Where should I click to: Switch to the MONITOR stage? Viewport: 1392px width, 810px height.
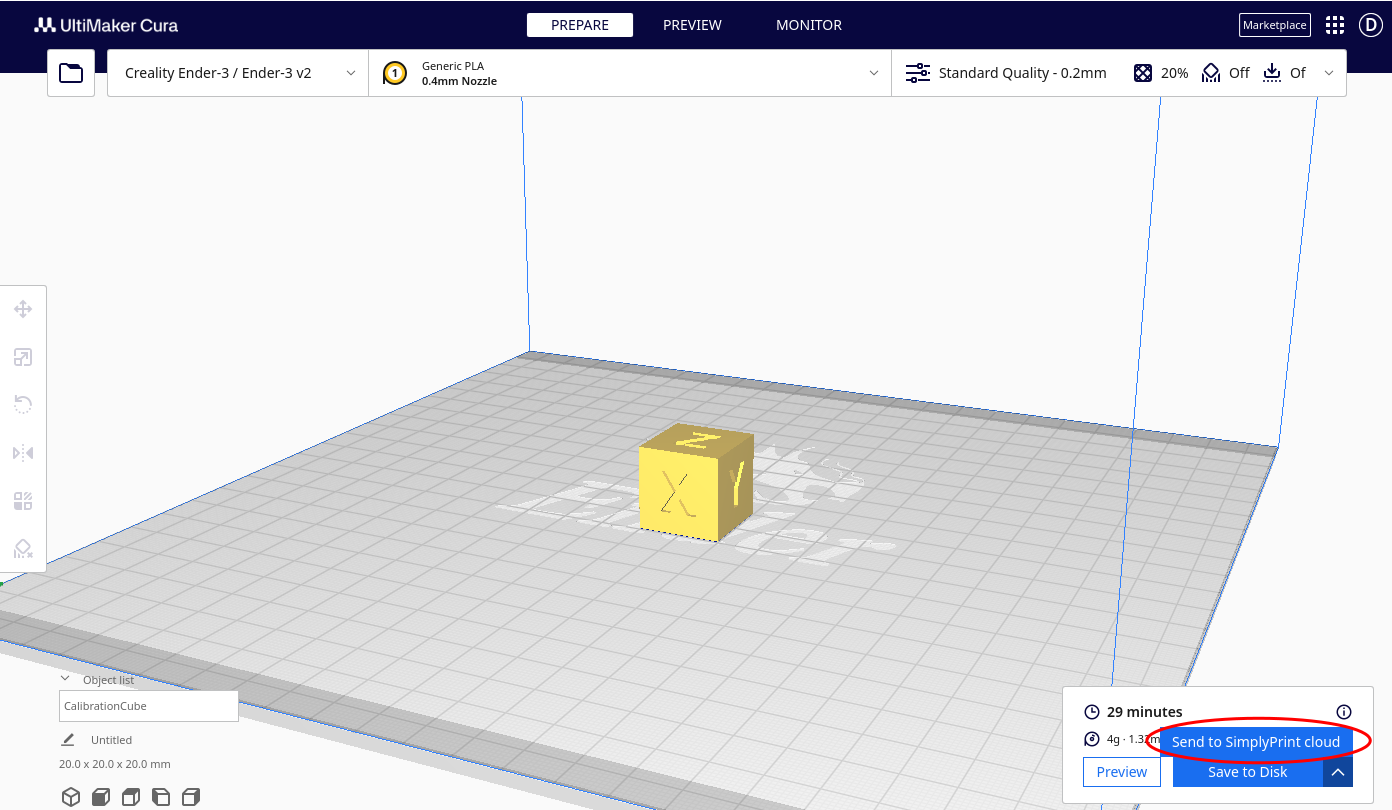pyautogui.click(x=809, y=25)
